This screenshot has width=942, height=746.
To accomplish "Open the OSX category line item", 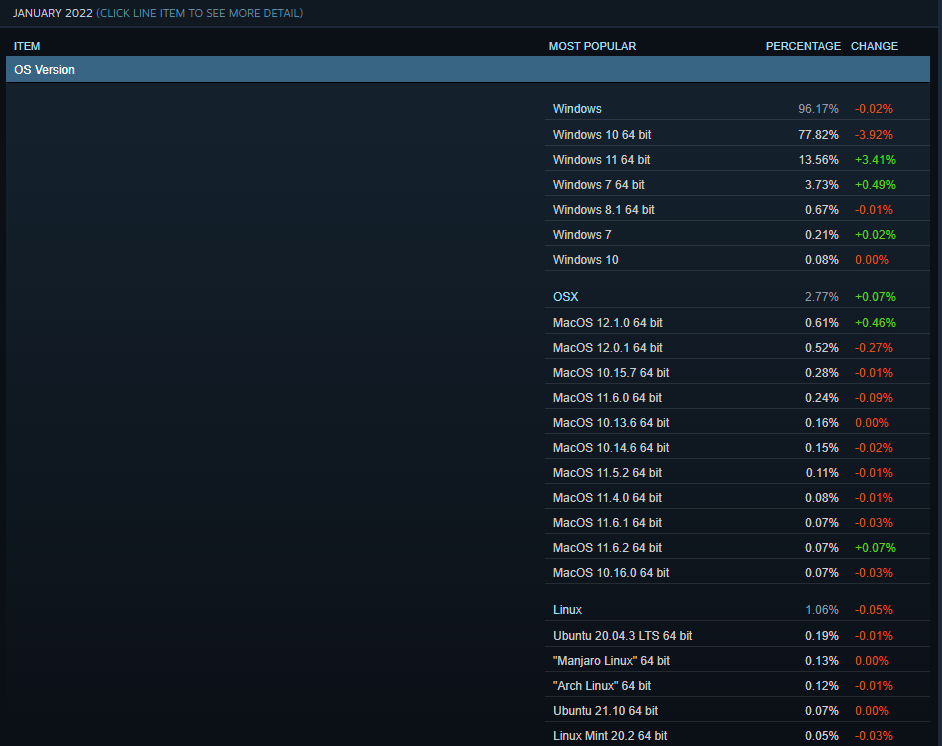I will tap(737, 297).
